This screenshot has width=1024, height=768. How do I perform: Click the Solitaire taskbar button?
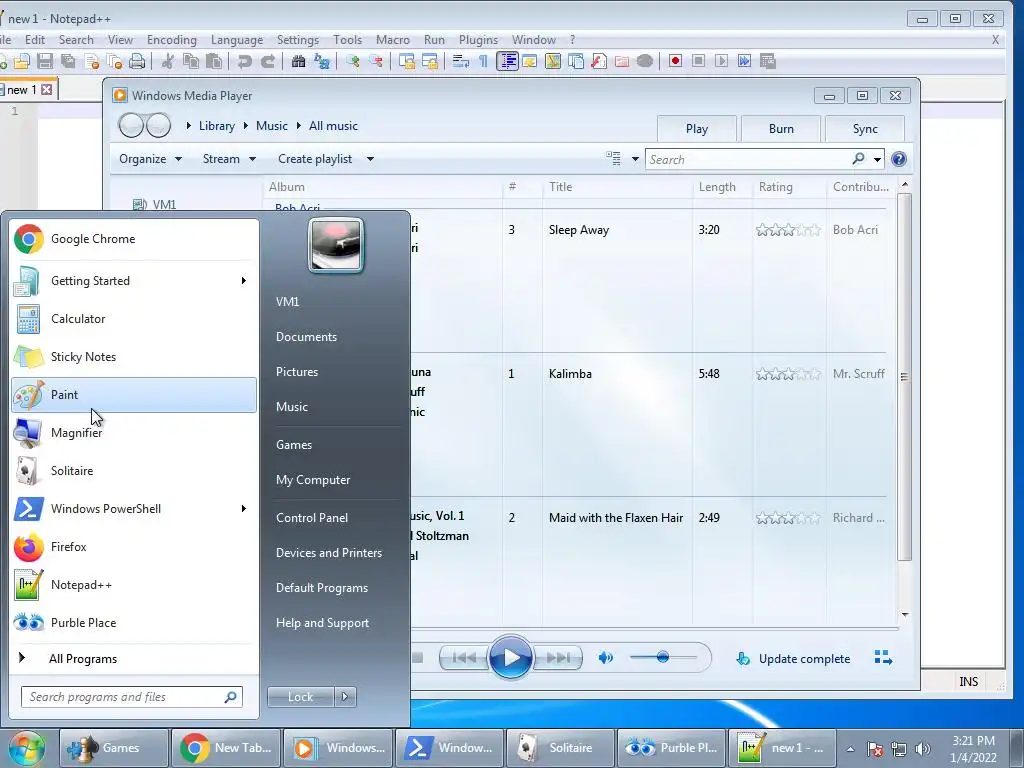560,747
